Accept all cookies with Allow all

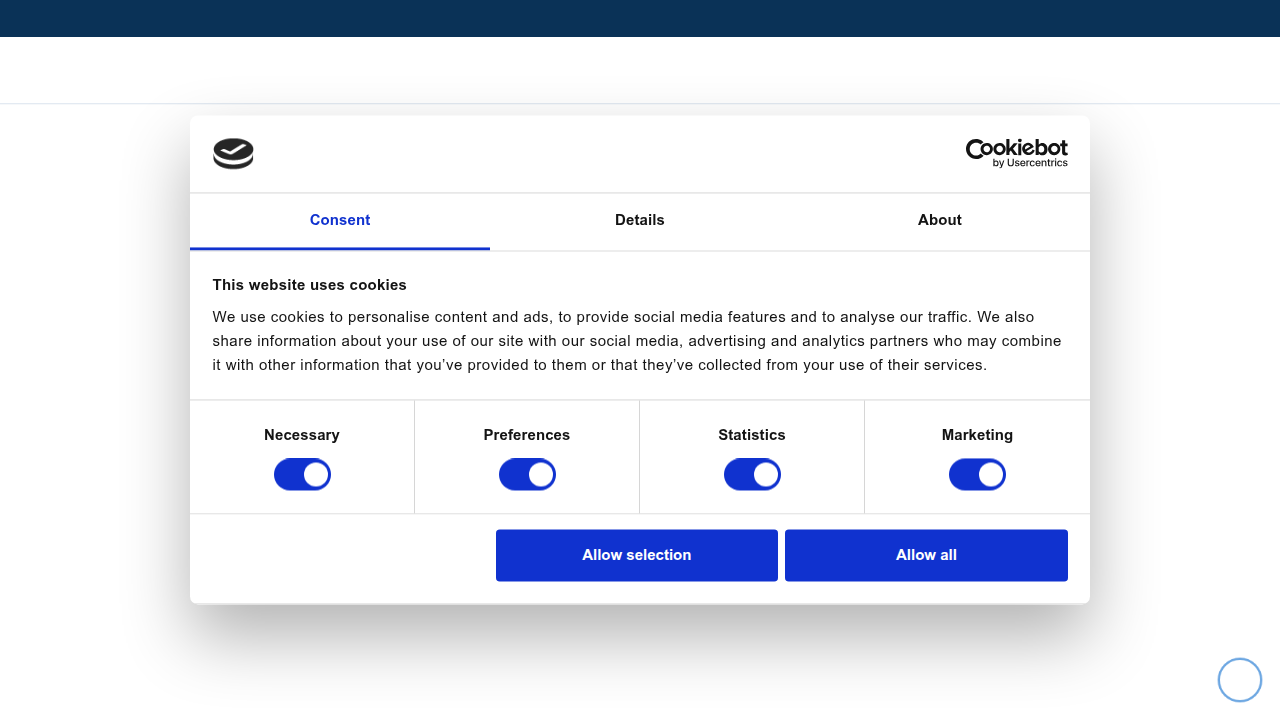coord(926,555)
